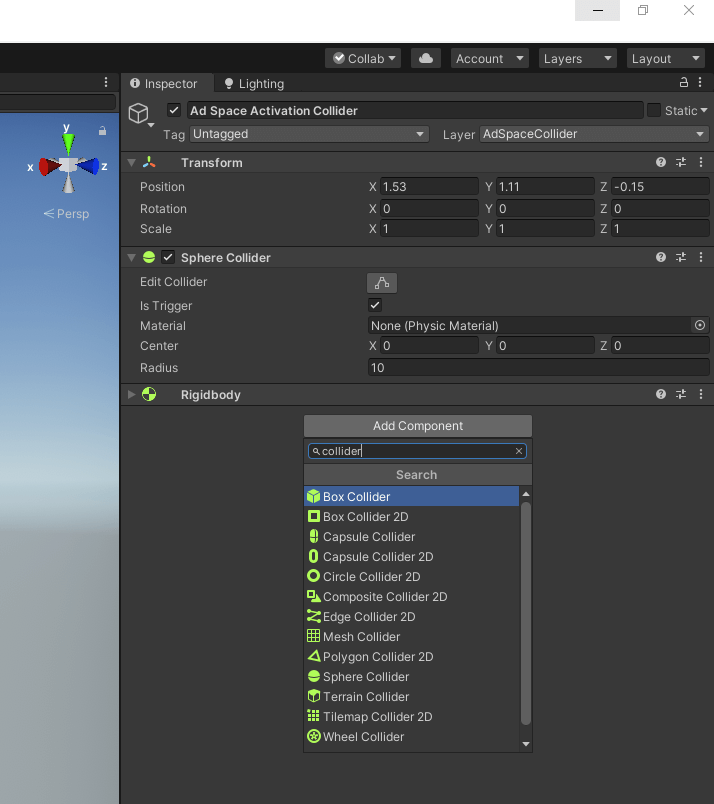
Task: Click scrollbar down arrow in component list
Action: click(x=526, y=743)
